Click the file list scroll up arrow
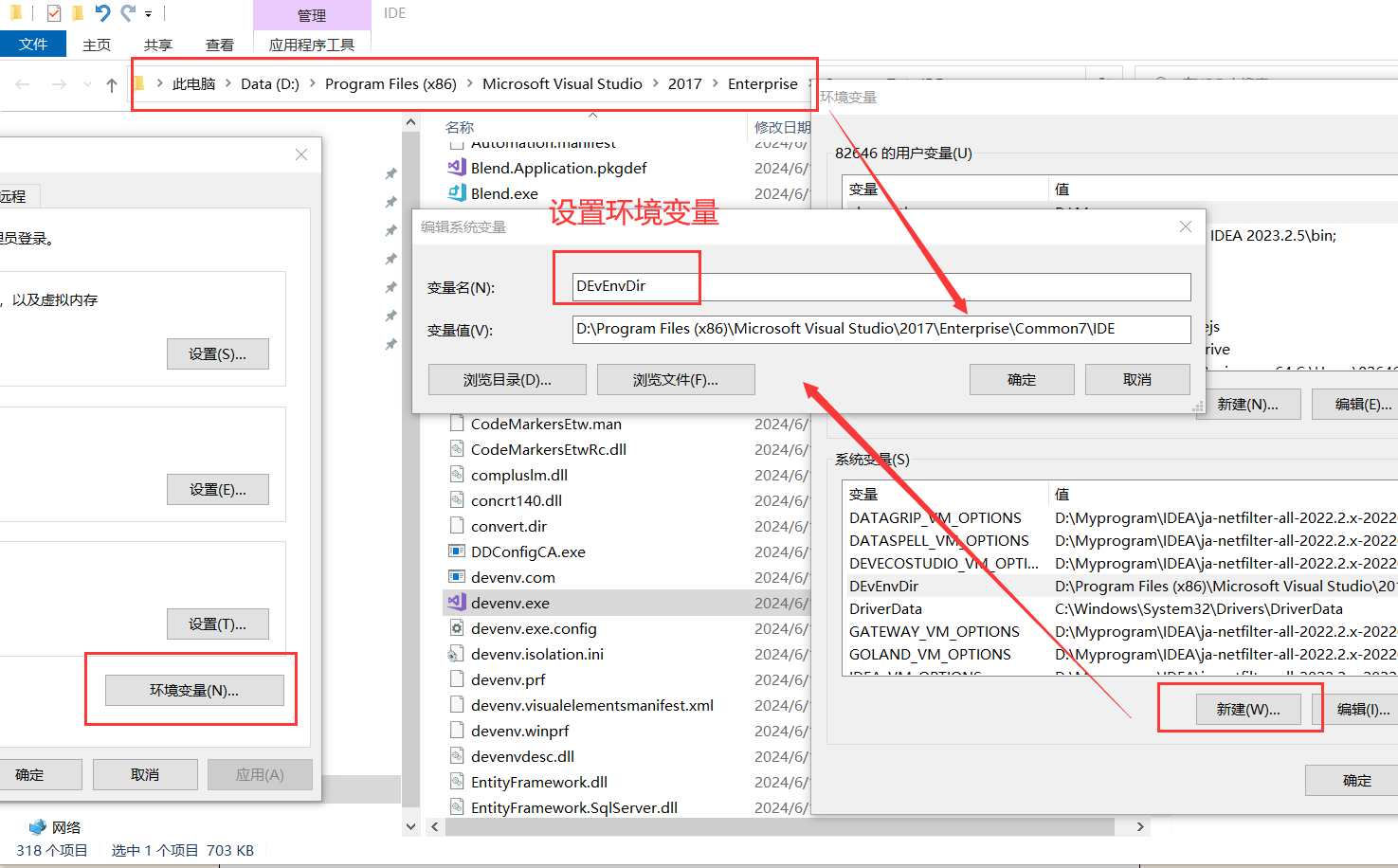Viewport: 1398px width, 868px height. 410,121
